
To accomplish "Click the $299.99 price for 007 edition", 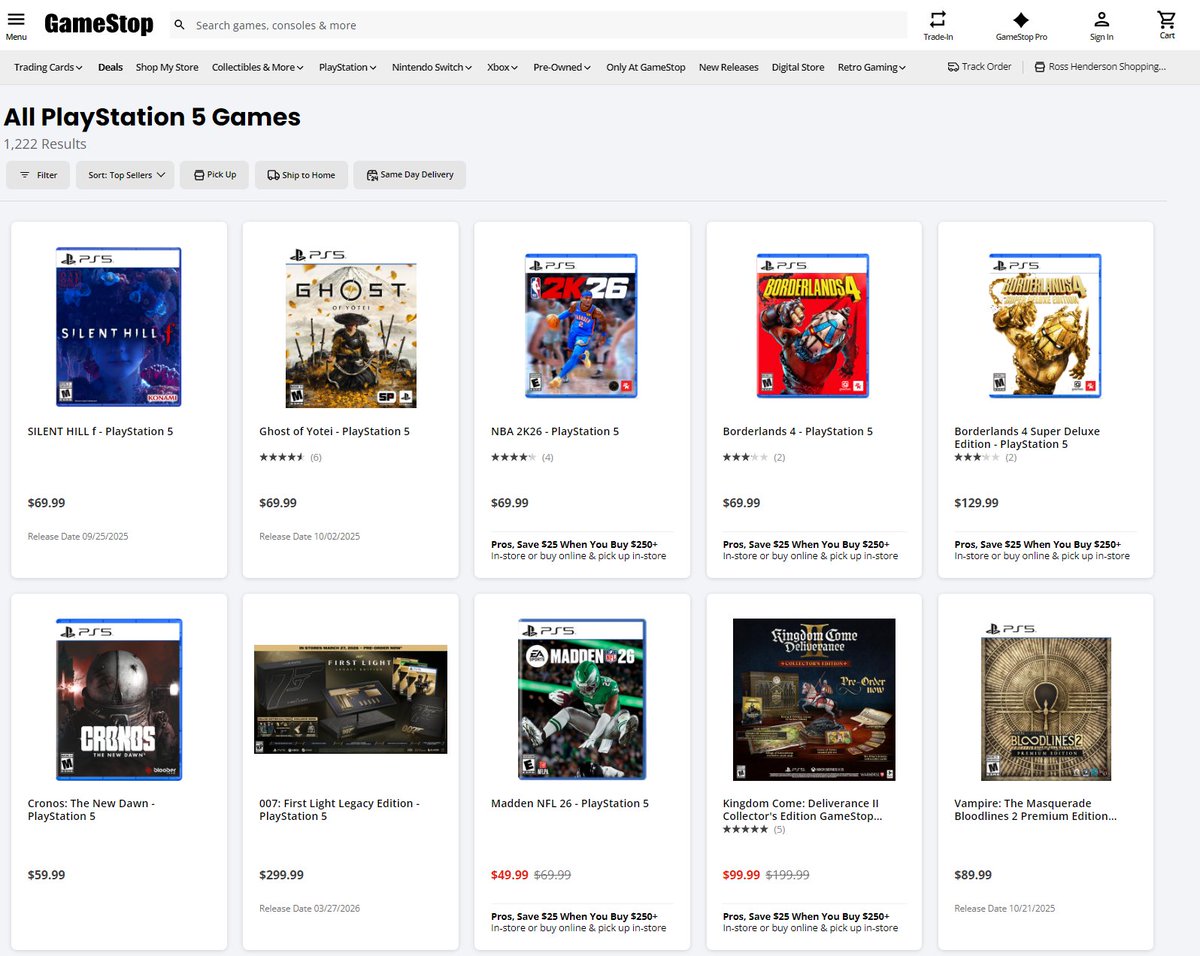I will coord(281,875).
